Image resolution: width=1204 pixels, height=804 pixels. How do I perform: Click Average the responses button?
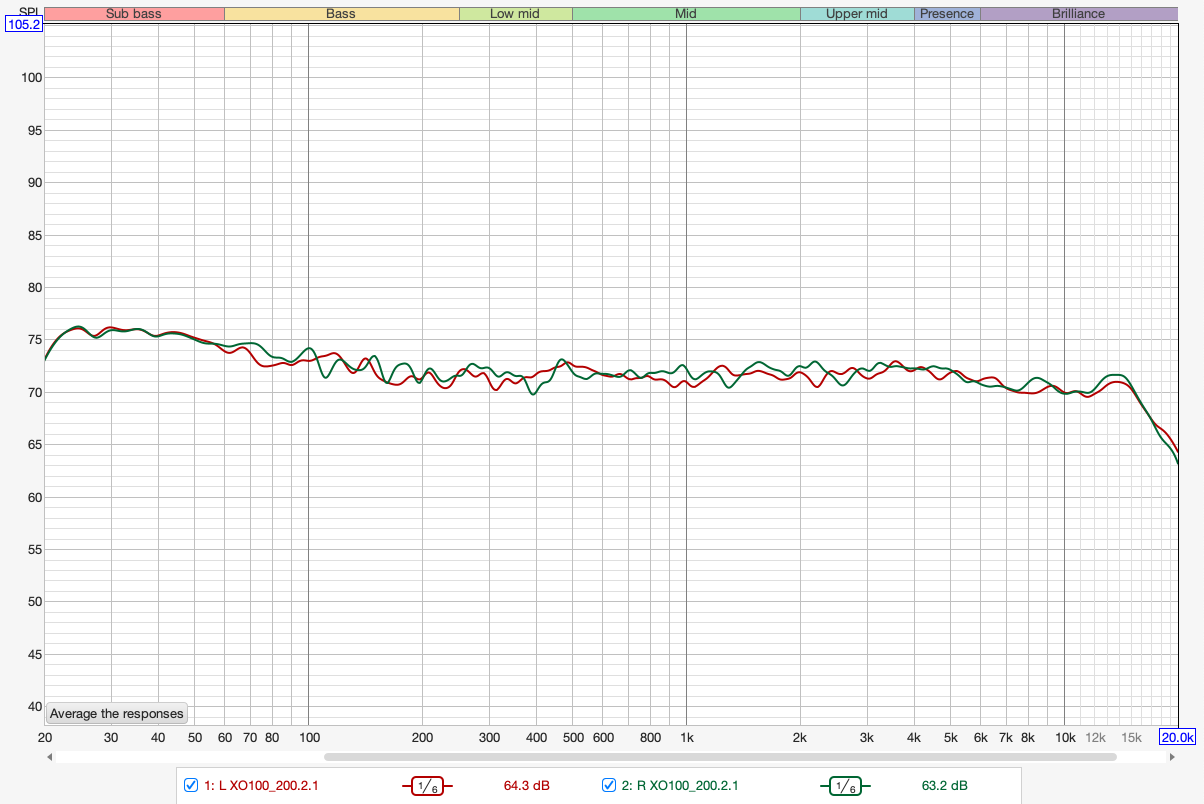click(117, 713)
